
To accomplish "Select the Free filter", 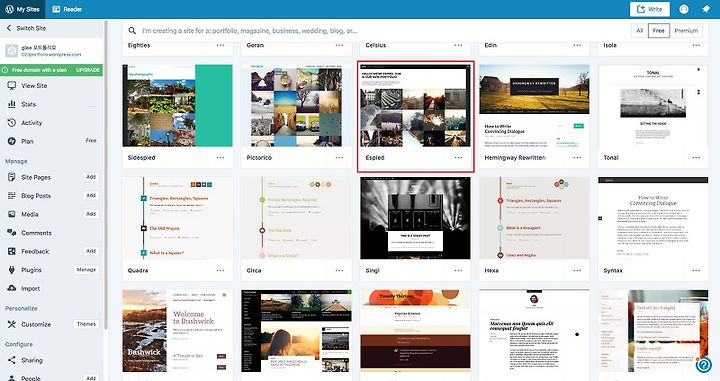I will pyautogui.click(x=658, y=31).
